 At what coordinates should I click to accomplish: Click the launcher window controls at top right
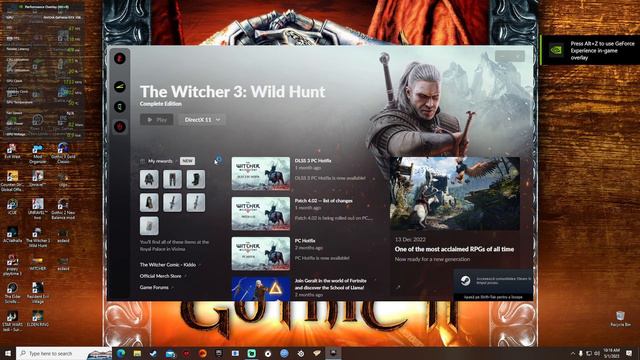tap(509, 56)
